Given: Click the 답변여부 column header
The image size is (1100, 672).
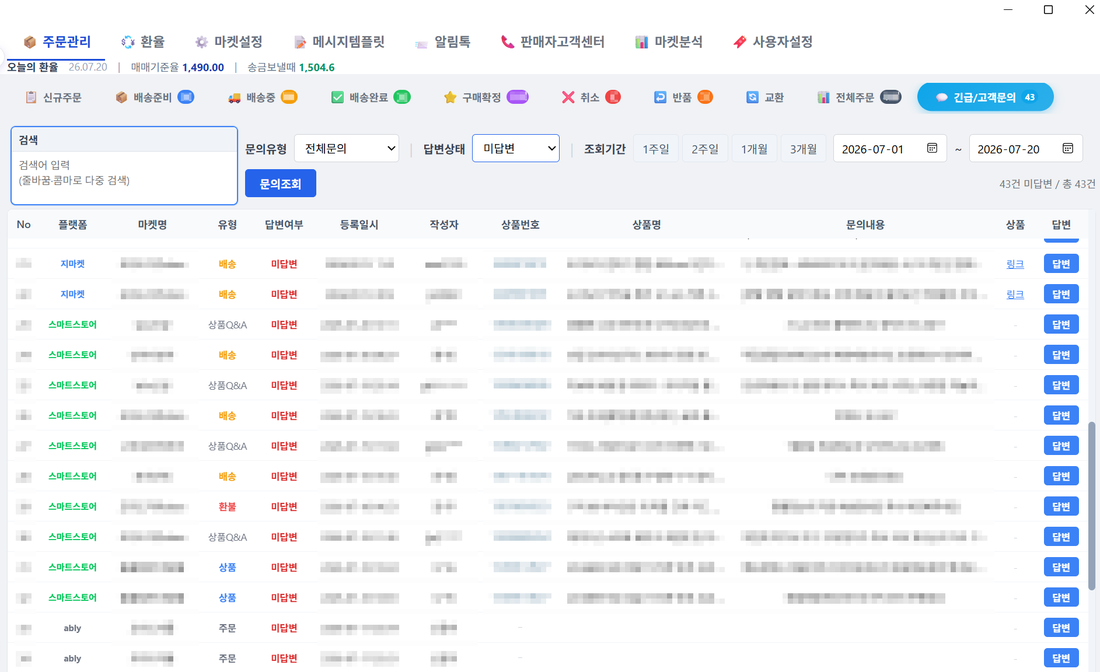Looking at the screenshot, I should [x=284, y=224].
